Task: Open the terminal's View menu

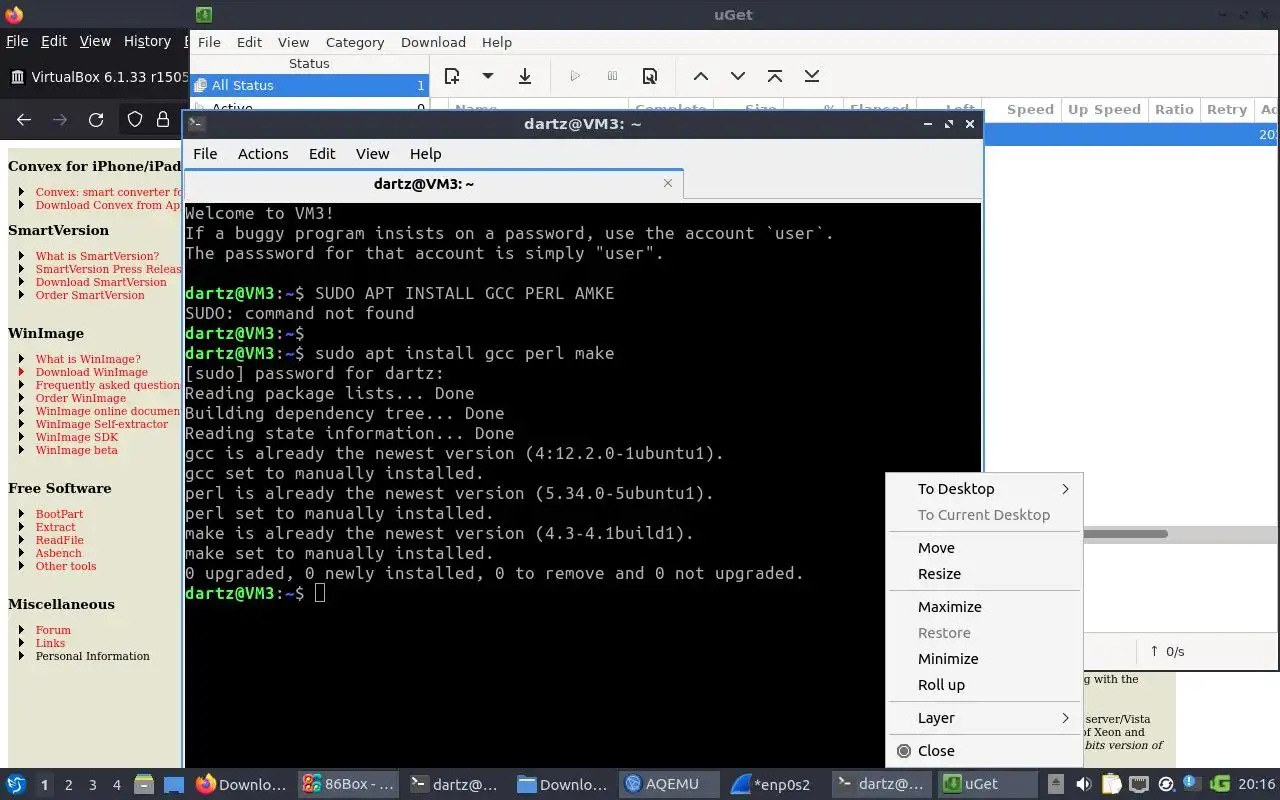Action: click(372, 153)
